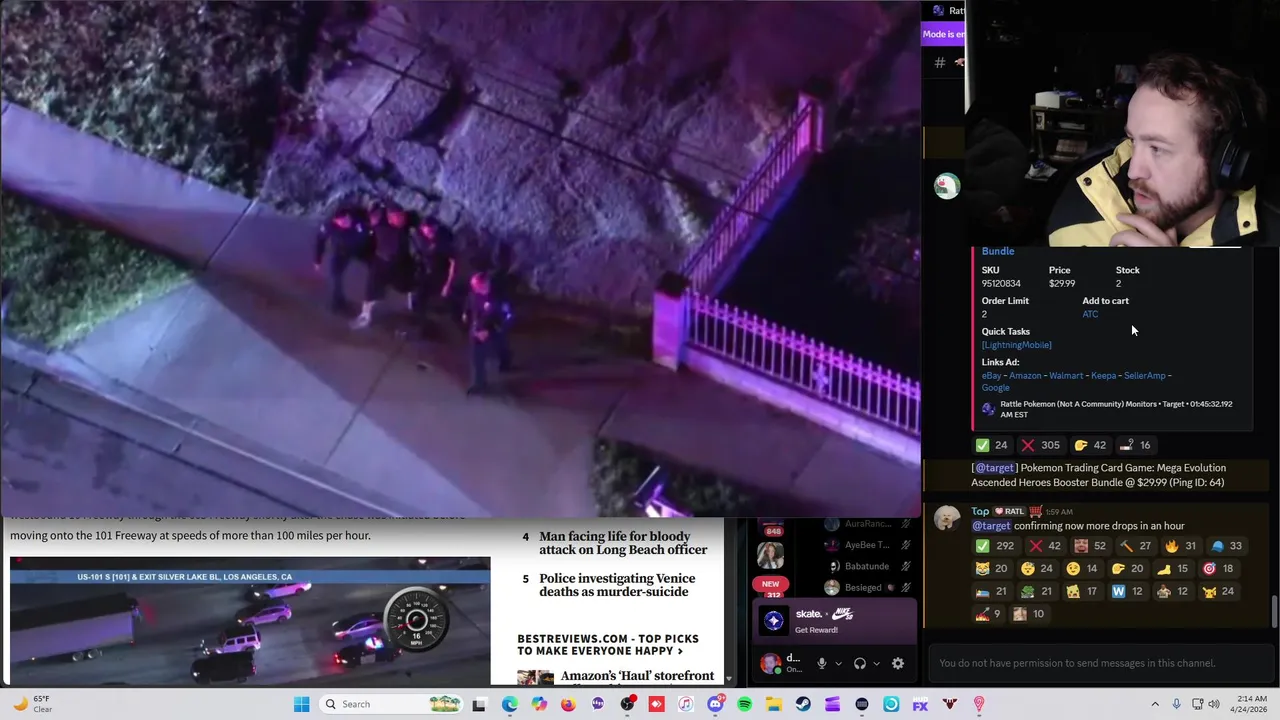The width and height of the screenshot is (1280, 720).
Task: Open Microsoft Edge from the taskbar
Action: tap(509, 704)
